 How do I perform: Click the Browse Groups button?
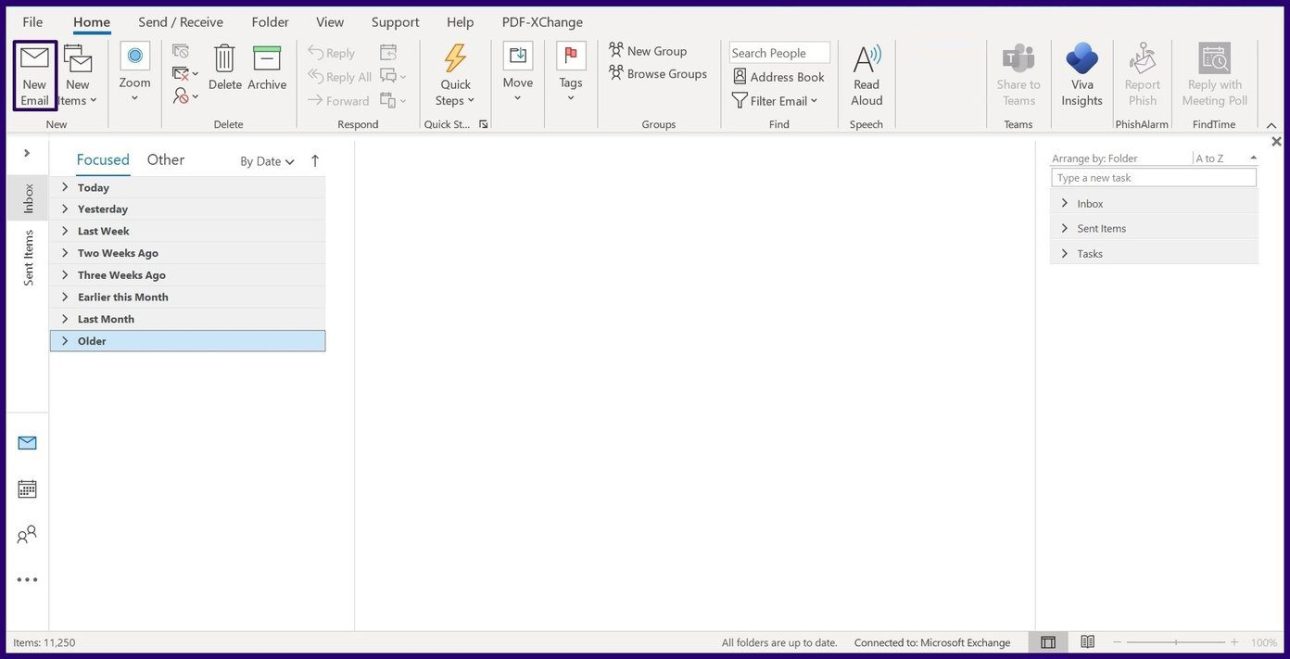[x=658, y=74]
